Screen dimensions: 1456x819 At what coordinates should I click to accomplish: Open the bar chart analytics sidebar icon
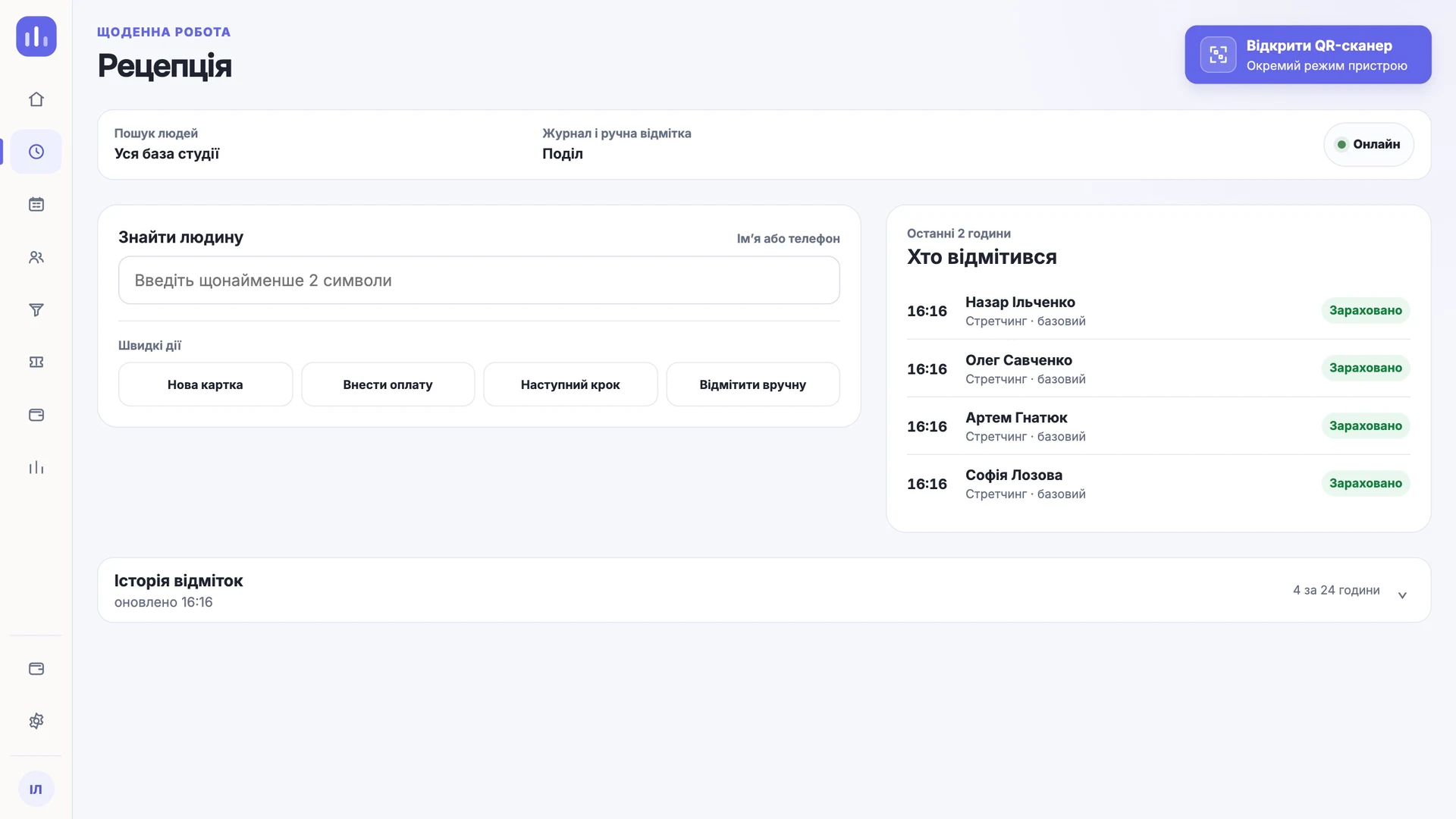pos(36,467)
